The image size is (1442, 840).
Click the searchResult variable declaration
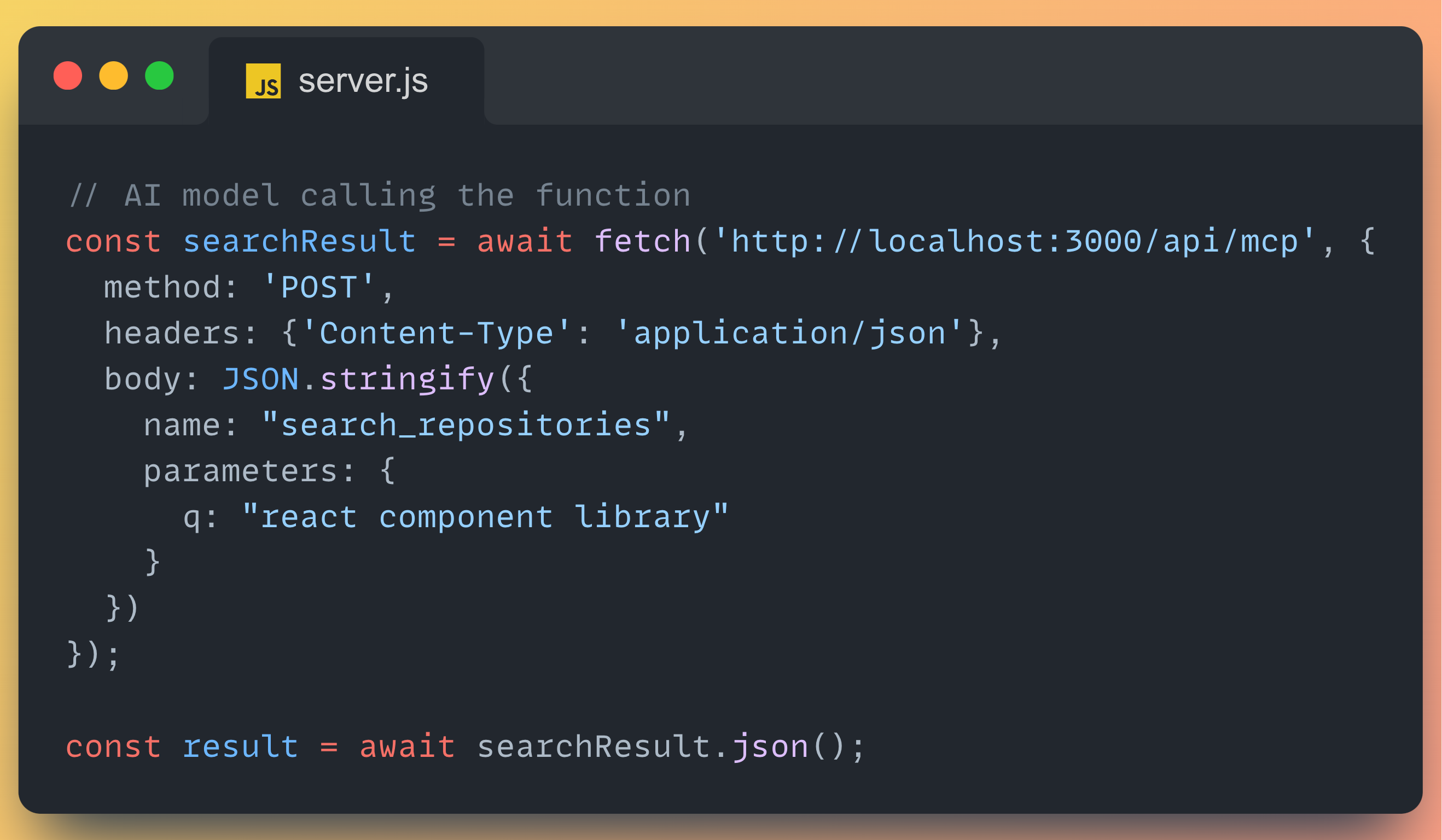click(x=299, y=242)
